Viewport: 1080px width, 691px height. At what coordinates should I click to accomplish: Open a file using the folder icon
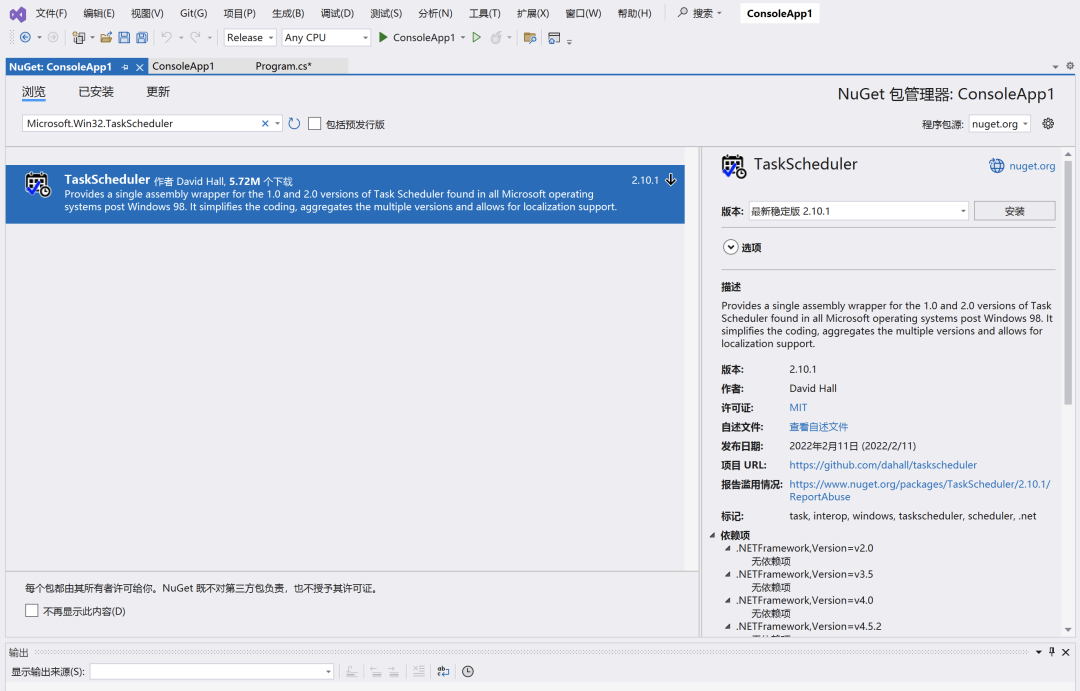(x=106, y=38)
